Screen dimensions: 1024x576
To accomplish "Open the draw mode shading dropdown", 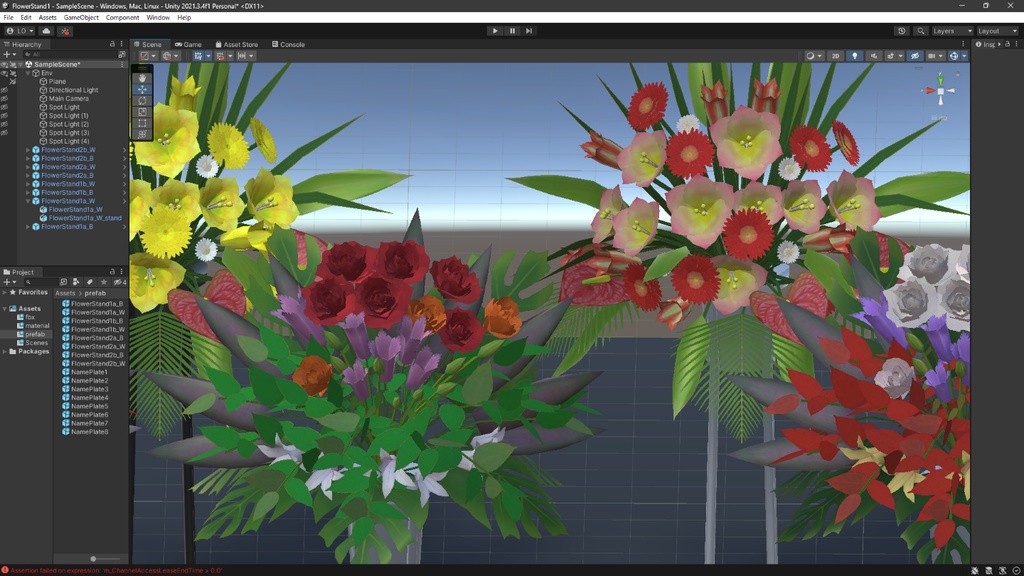I will (x=814, y=56).
